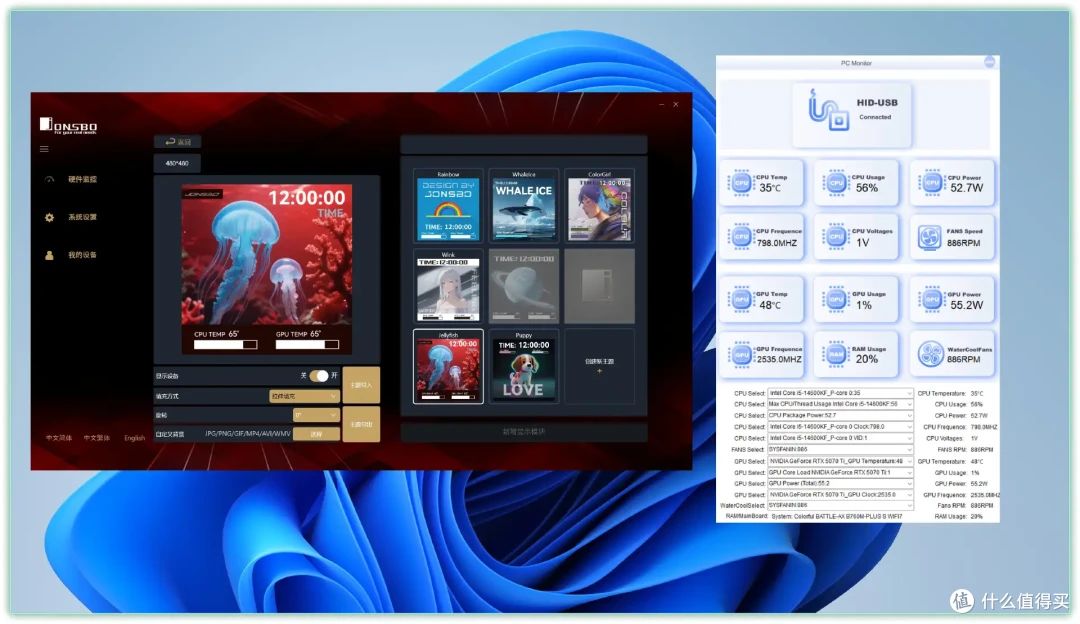Open the CPU Package Power dropdown
The image size is (1080, 624).
point(840,415)
